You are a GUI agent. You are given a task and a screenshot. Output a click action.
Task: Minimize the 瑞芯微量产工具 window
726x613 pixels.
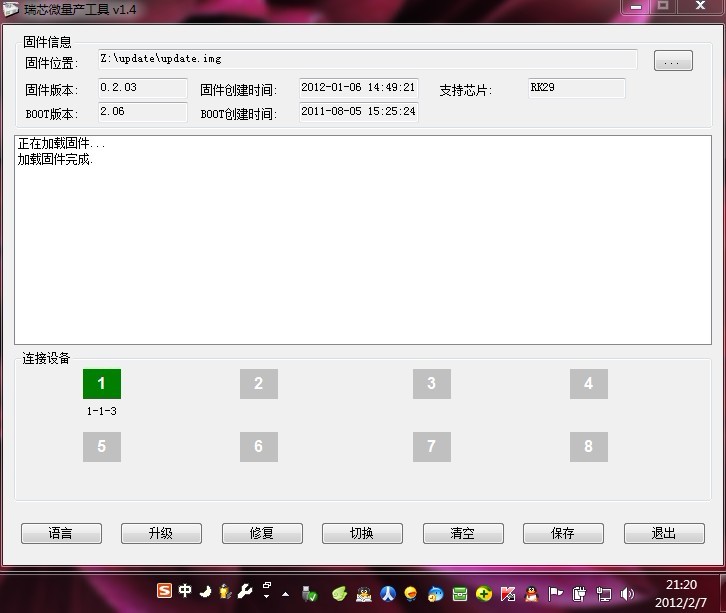pyautogui.click(x=636, y=6)
